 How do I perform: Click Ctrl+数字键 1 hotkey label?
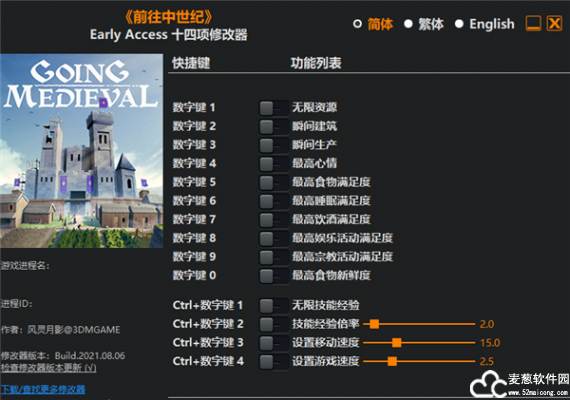208,305
